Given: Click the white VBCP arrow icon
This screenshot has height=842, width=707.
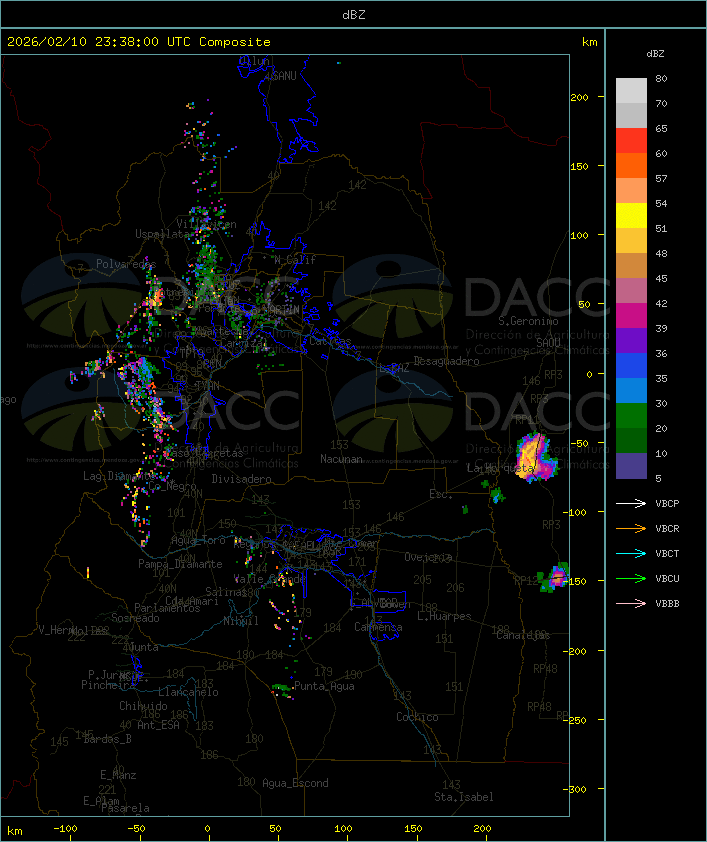Looking at the screenshot, I should tap(631, 503).
